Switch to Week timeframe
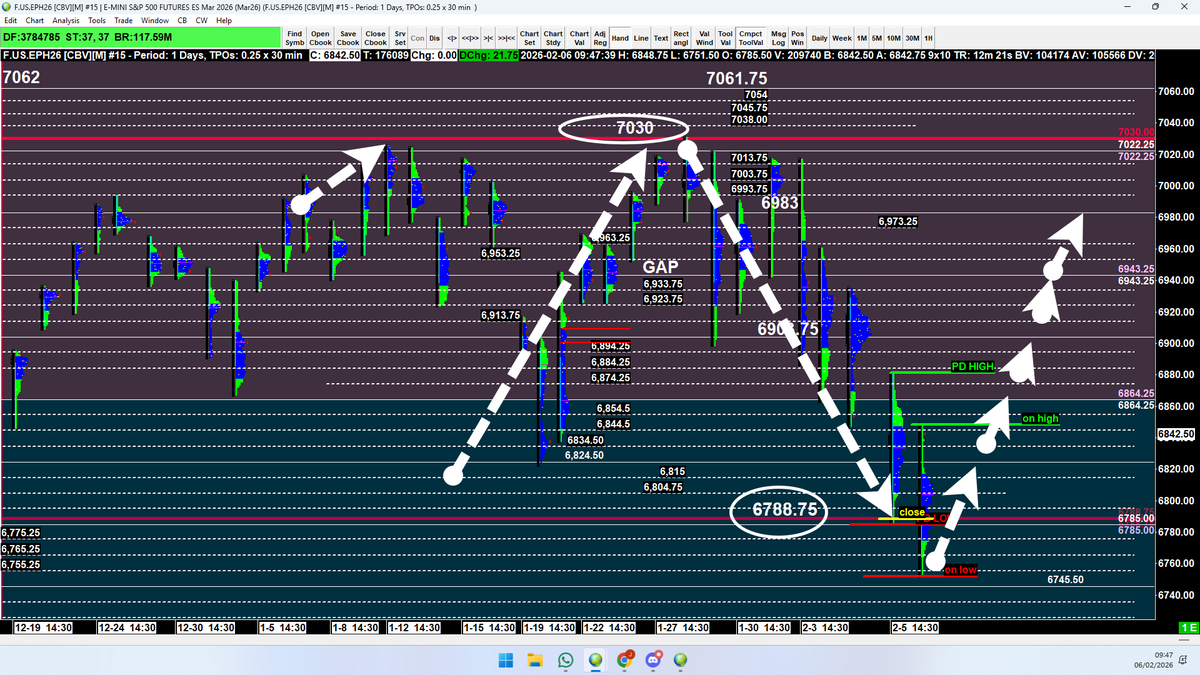 tap(842, 38)
